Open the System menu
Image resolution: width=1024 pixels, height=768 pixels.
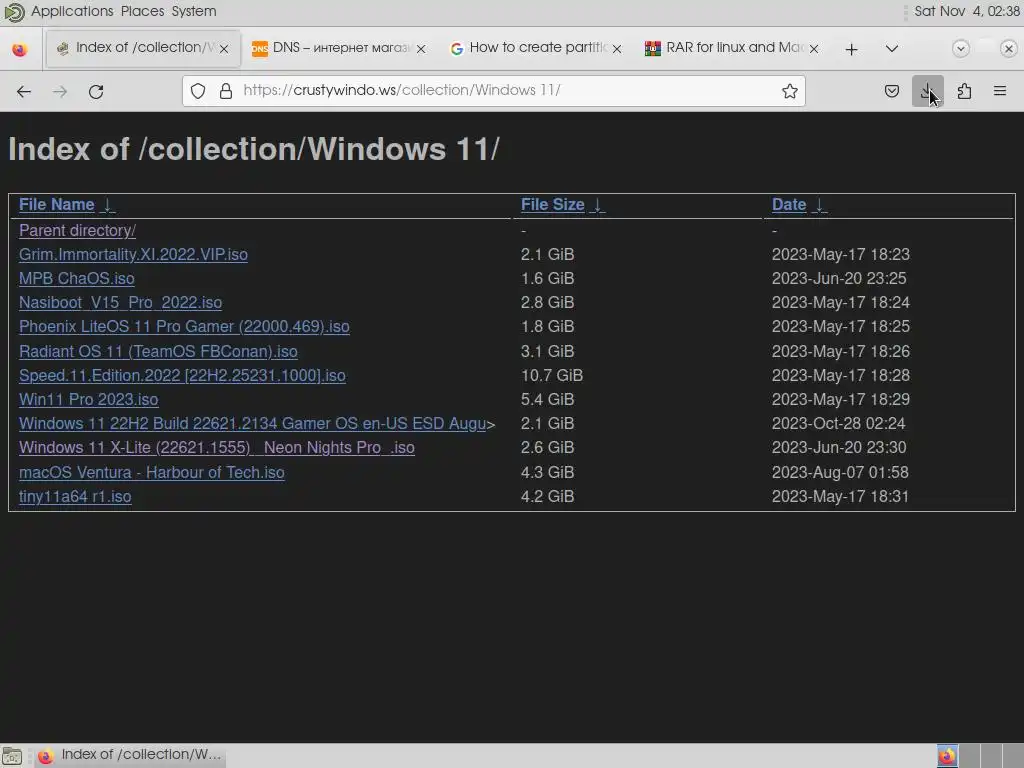pyautogui.click(x=194, y=11)
